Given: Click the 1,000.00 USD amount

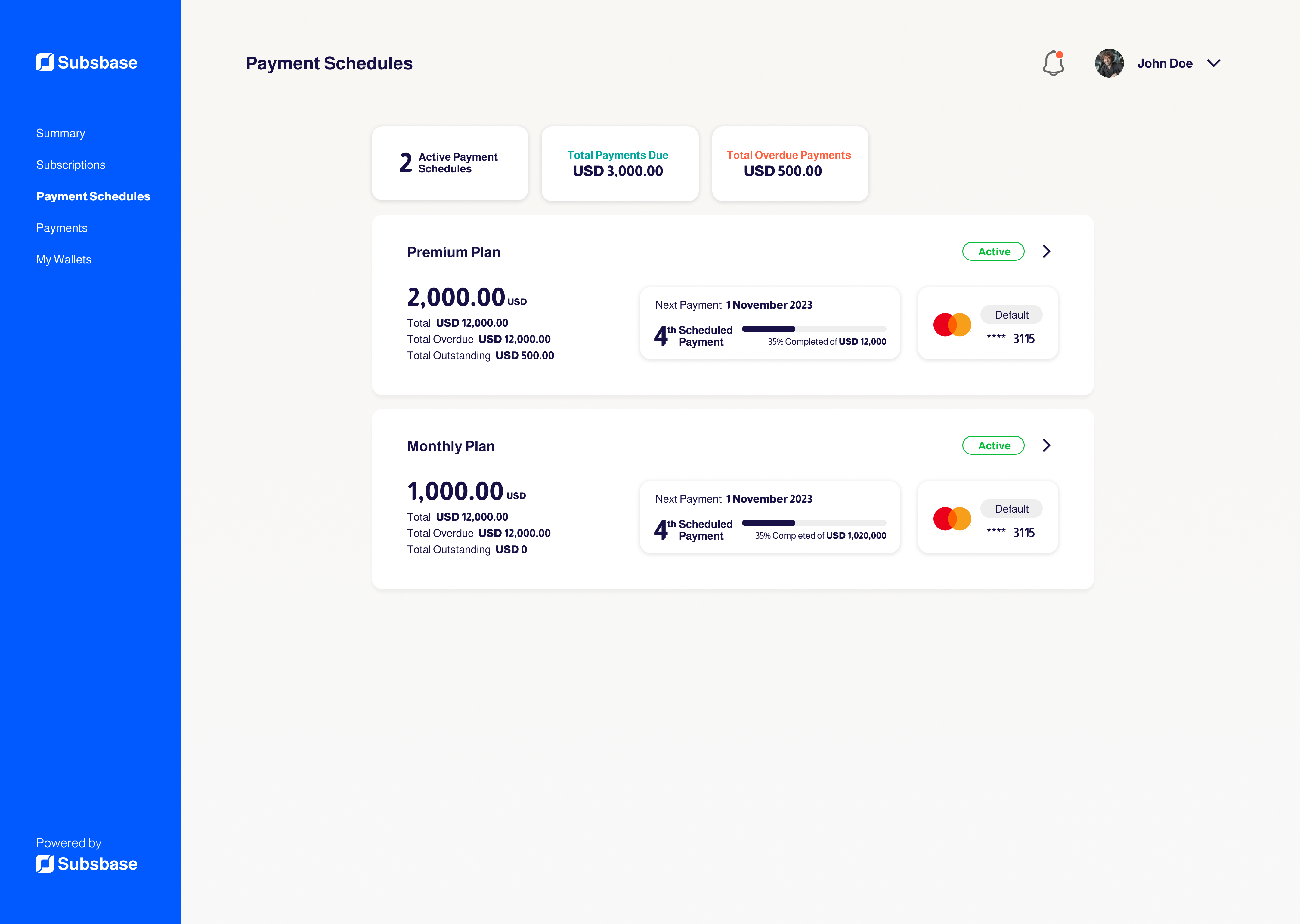Looking at the screenshot, I should pos(466,491).
